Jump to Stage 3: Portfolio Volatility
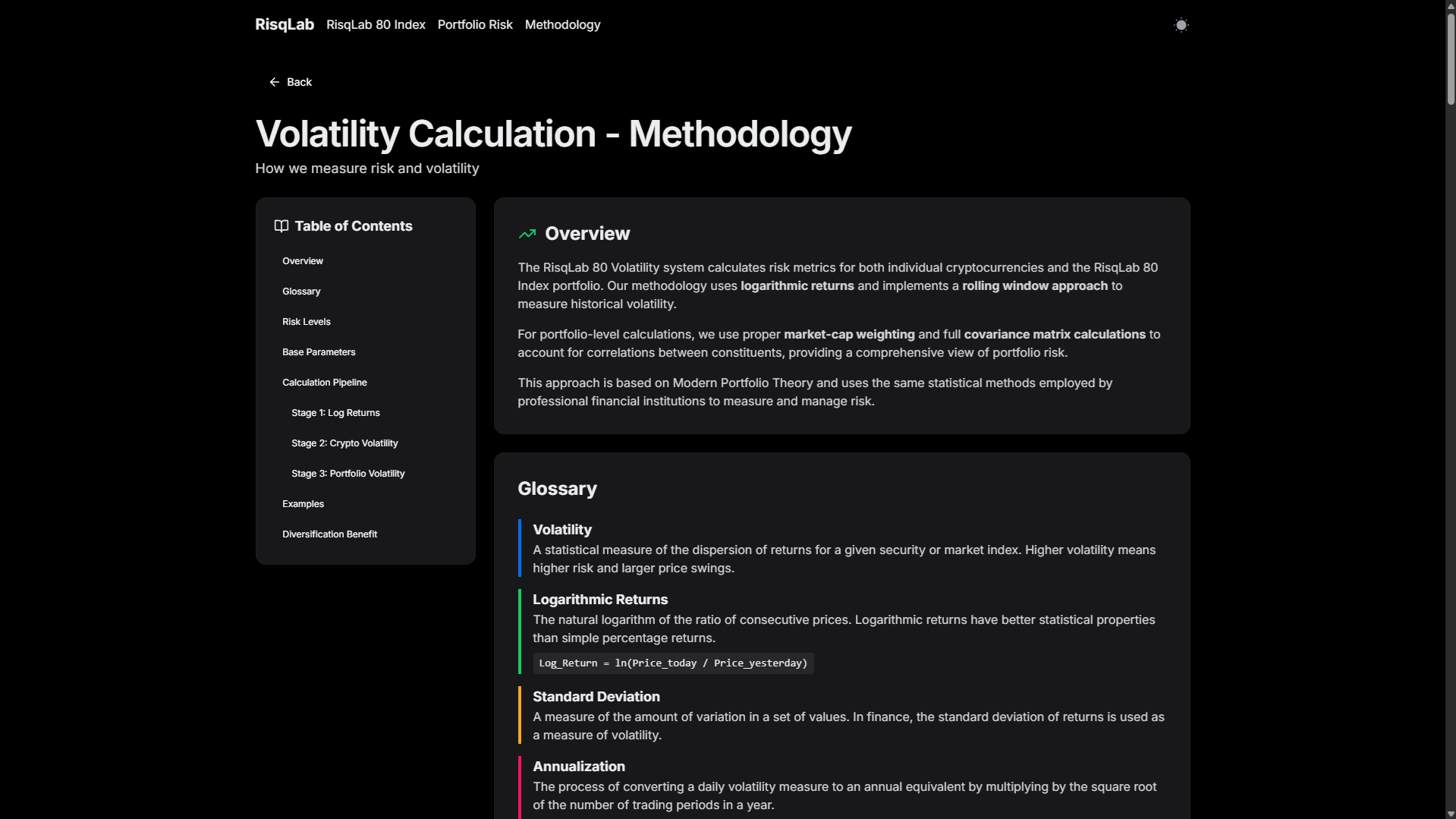The image size is (1456, 819). point(347,473)
